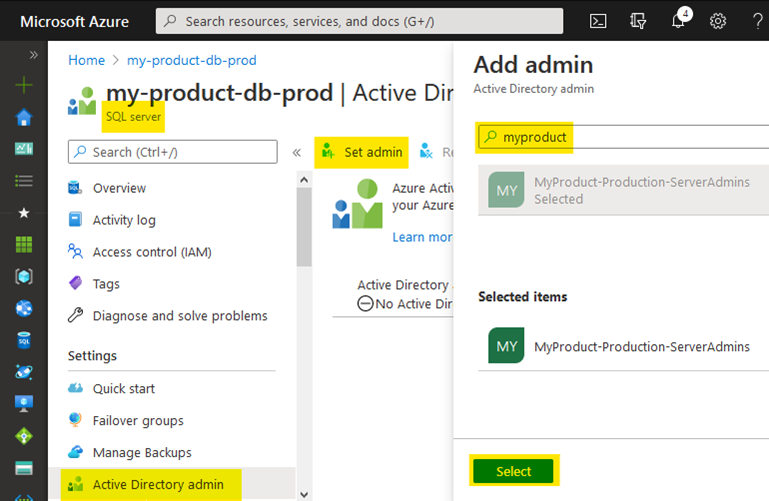Image resolution: width=769 pixels, height=501 pixels.
Task: Click the green Create a resource plus icon
Action: [24, 85]
